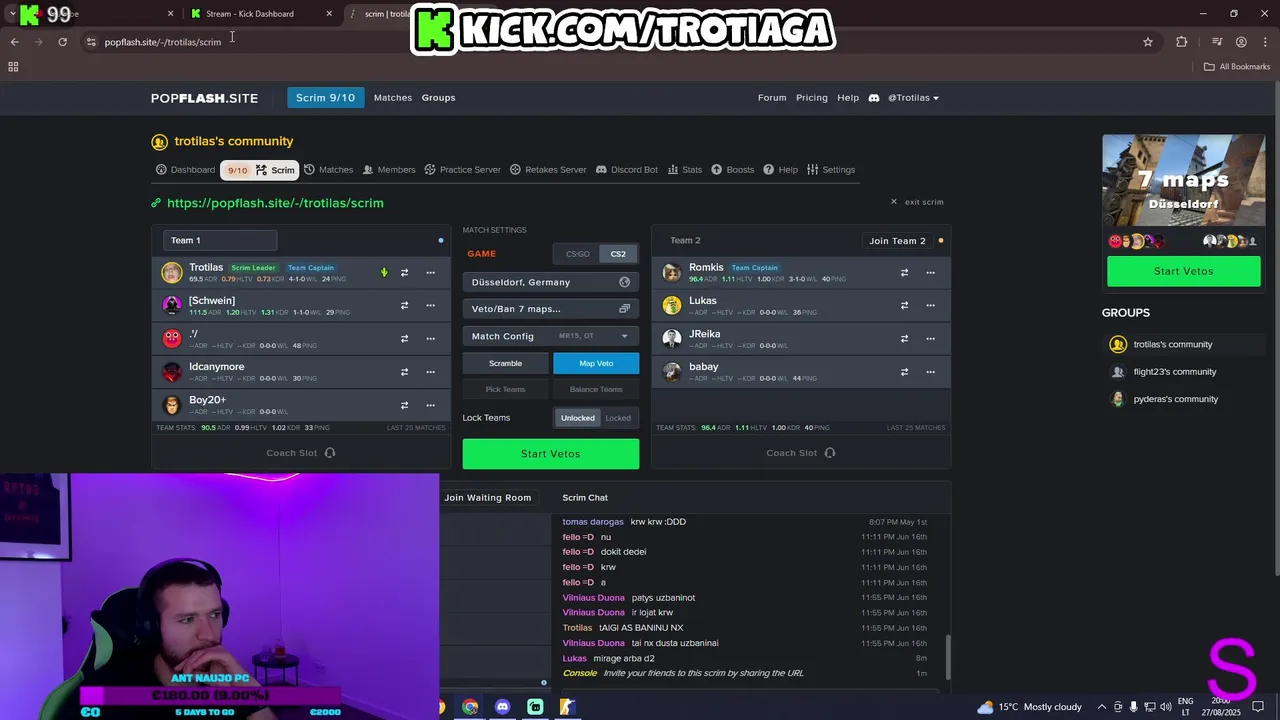Select Map Veto mode
Viewport: 1280px width, 720px height.
click(596, 364)
